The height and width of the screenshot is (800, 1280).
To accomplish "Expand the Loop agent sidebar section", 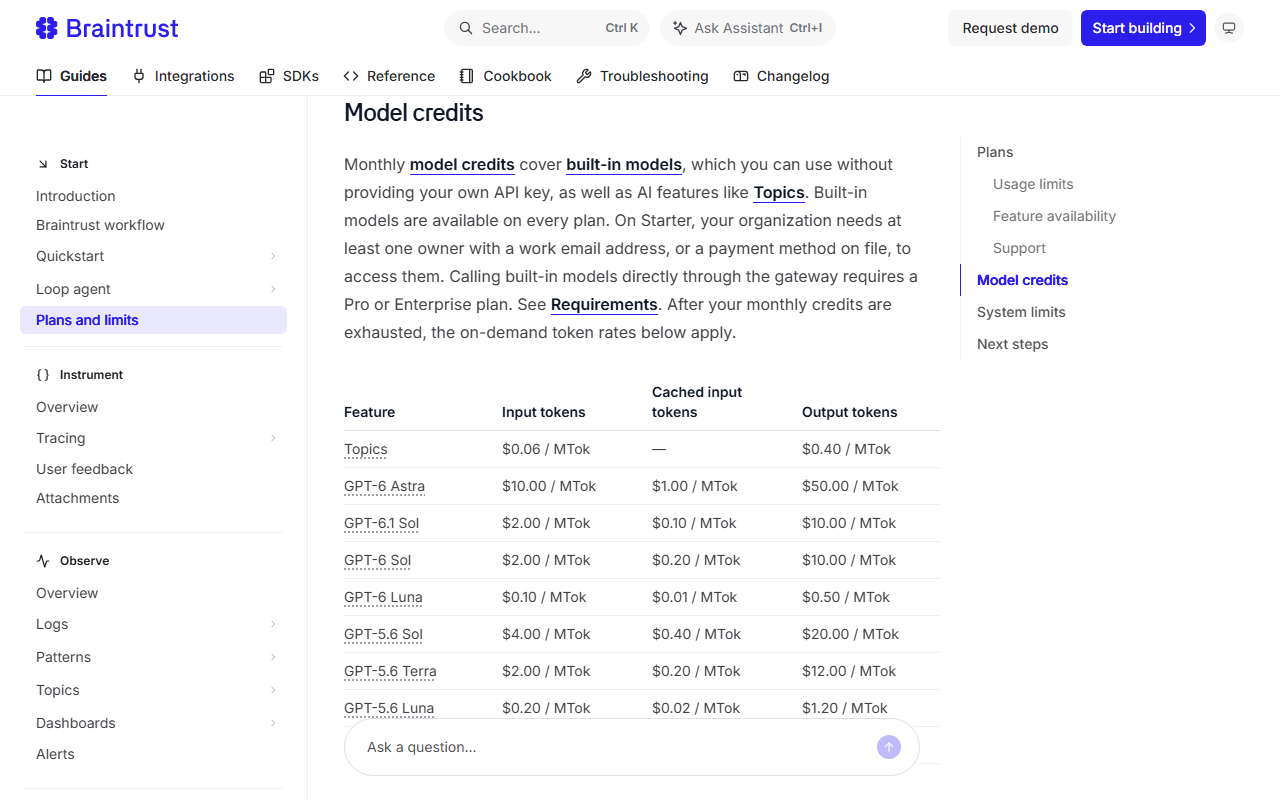I will tap(273, 289).
